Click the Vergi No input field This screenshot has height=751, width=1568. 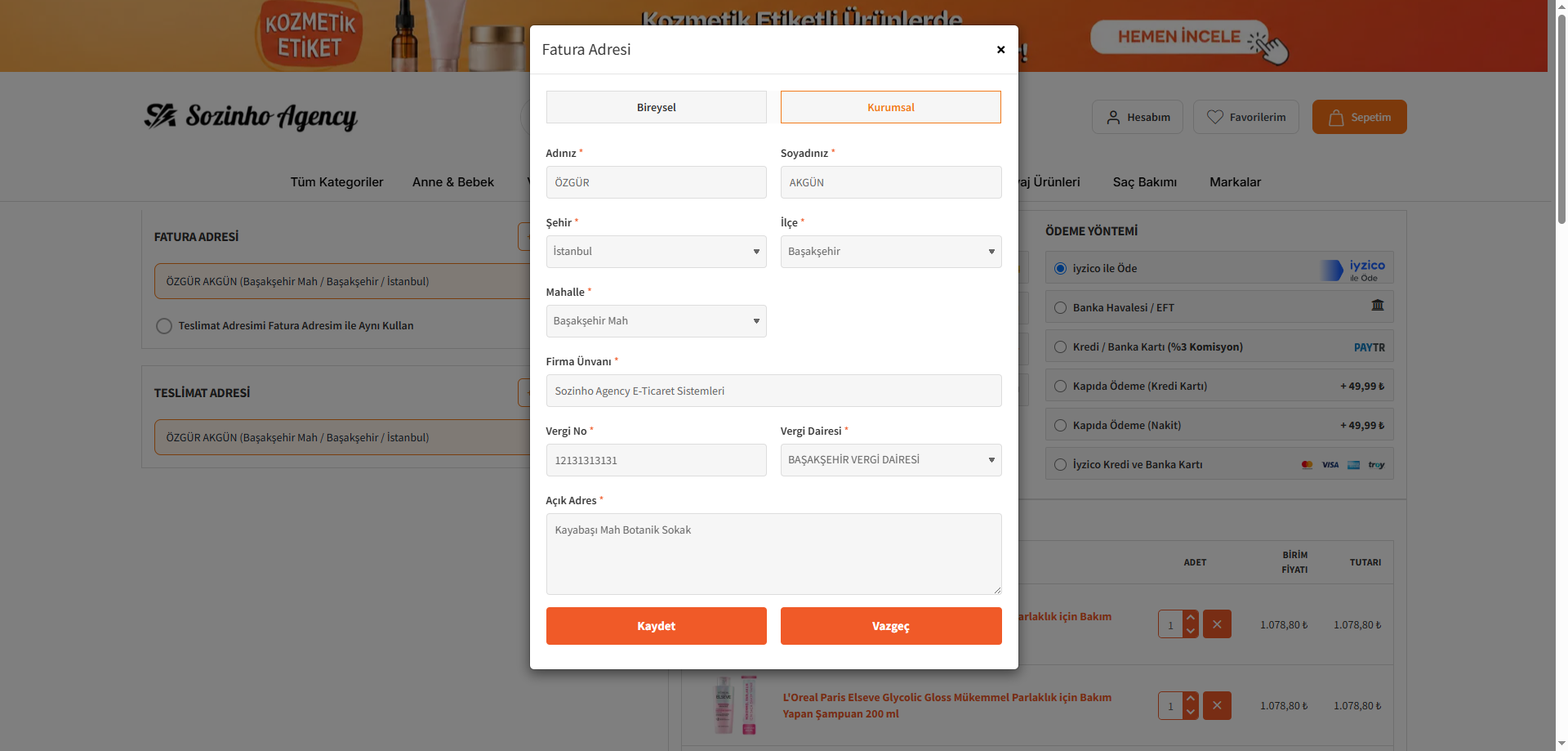coord(657,460)
